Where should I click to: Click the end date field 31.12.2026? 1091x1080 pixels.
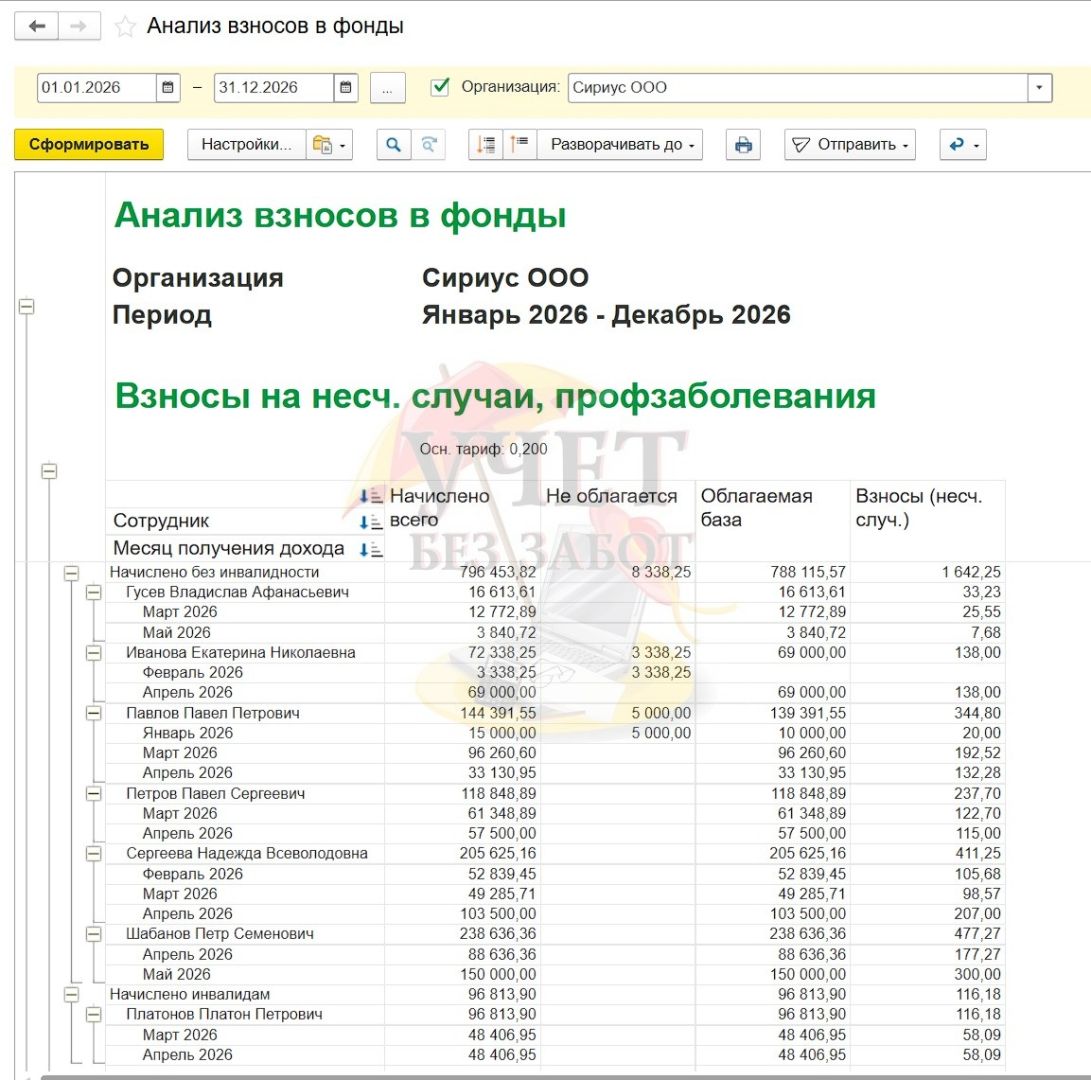tap(274, 88)
